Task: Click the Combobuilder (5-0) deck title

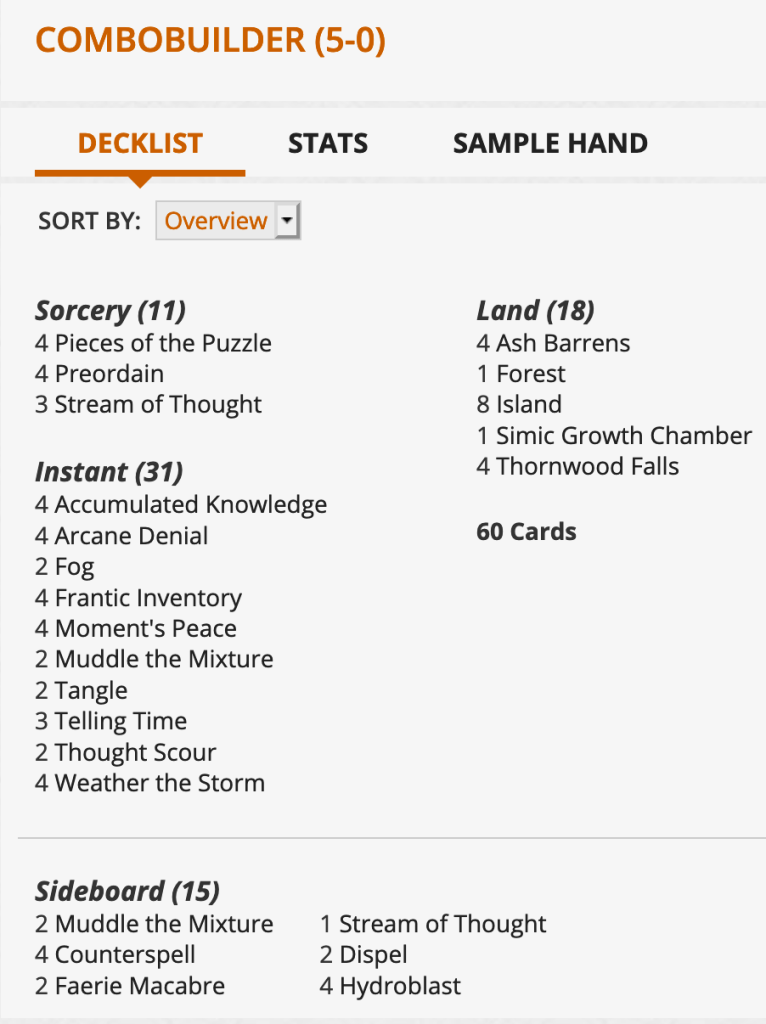Action: [210, 40]
